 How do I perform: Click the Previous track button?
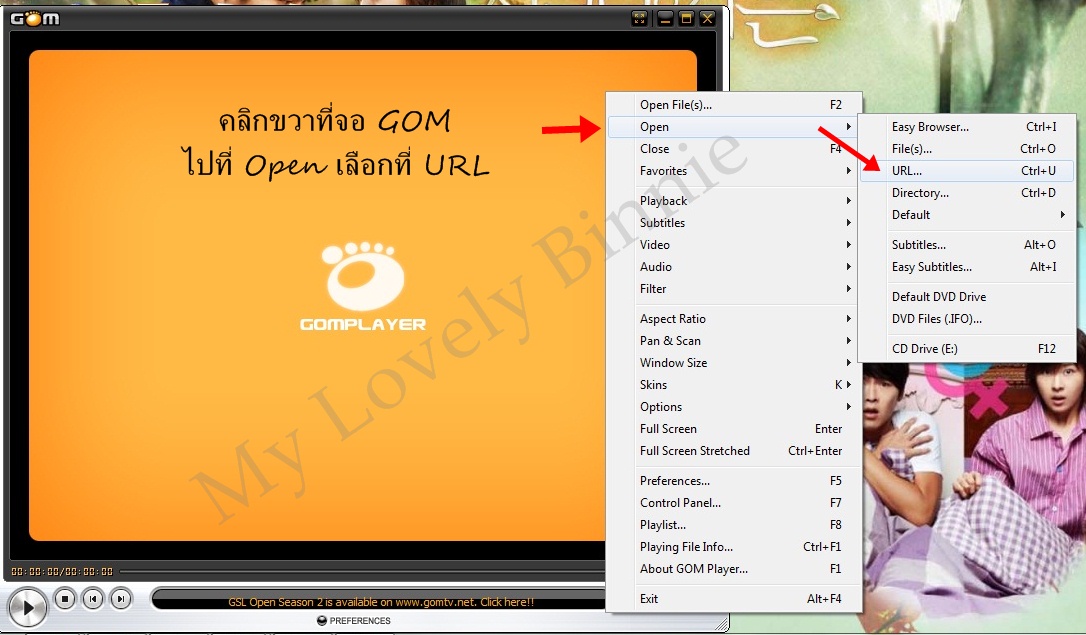(93, 598)
